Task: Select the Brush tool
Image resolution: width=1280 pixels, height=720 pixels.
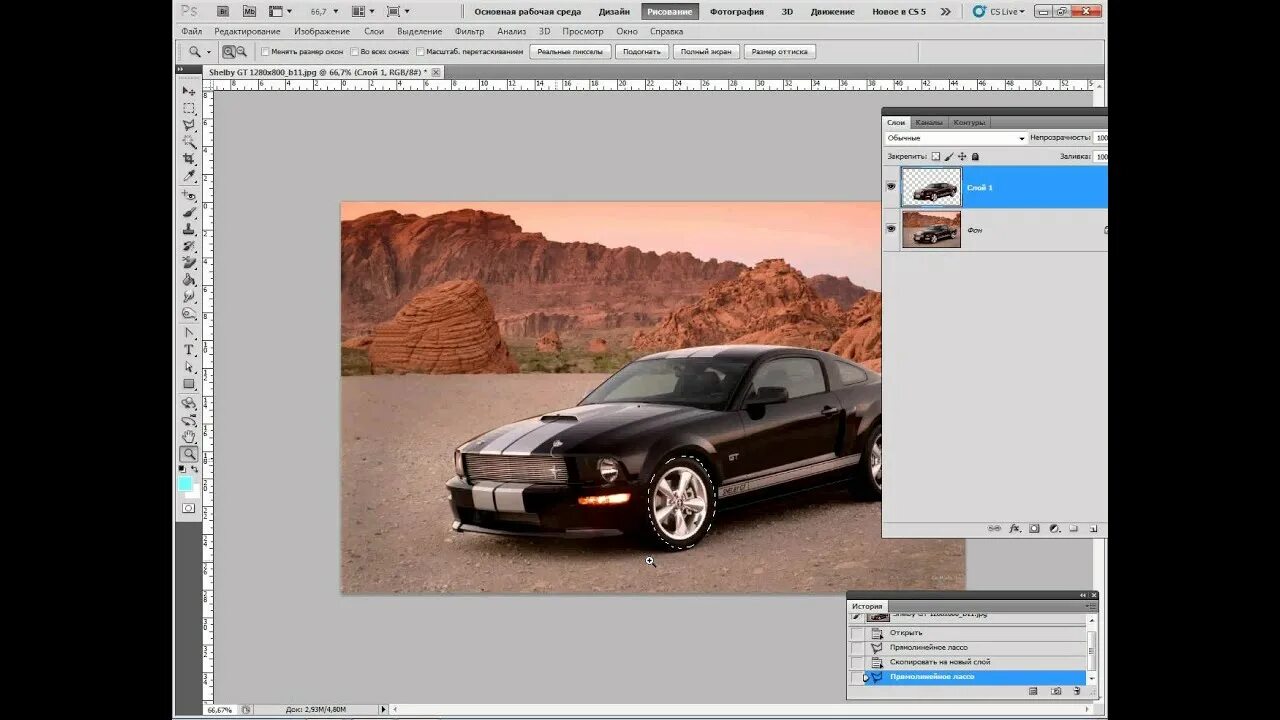Action: click(x=189, y=213)
